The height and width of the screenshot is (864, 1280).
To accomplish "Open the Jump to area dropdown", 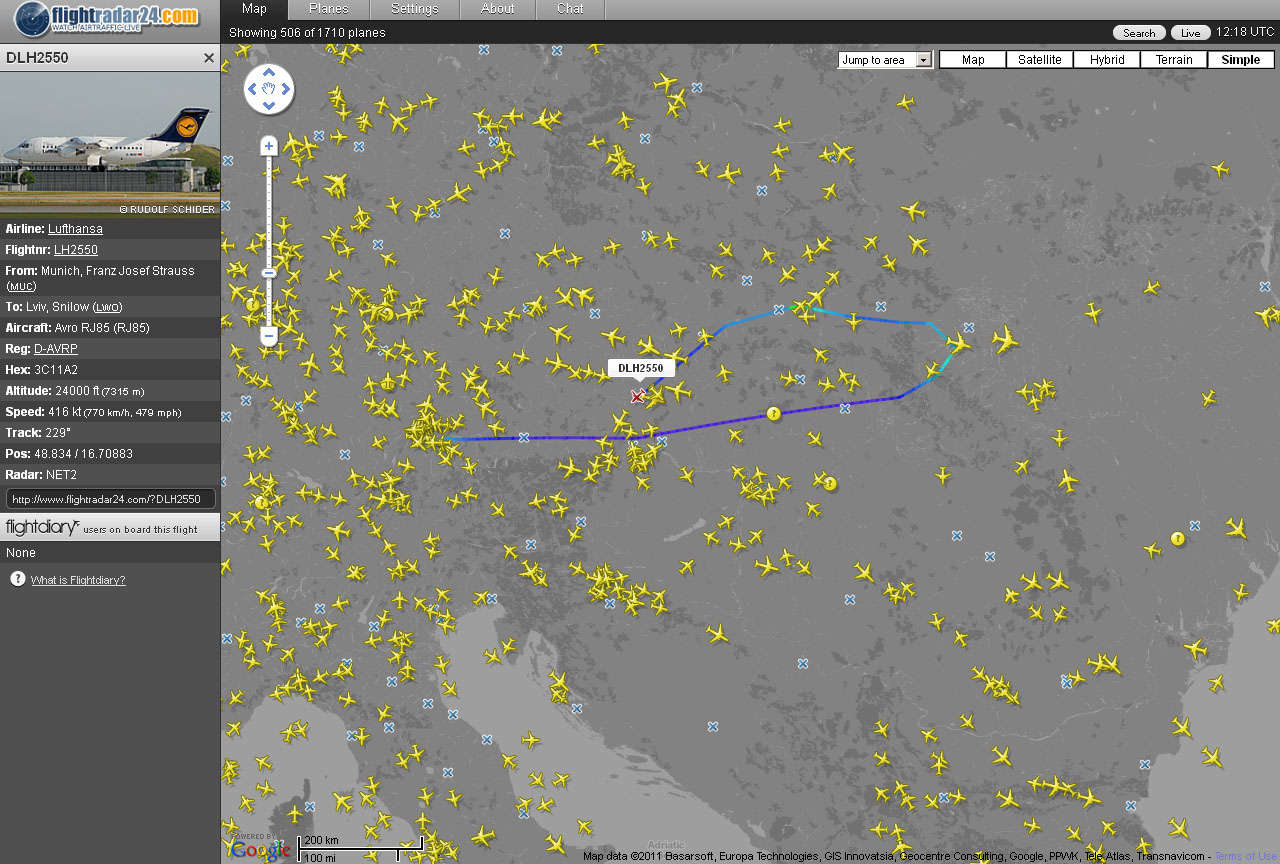I will point(885,60).
